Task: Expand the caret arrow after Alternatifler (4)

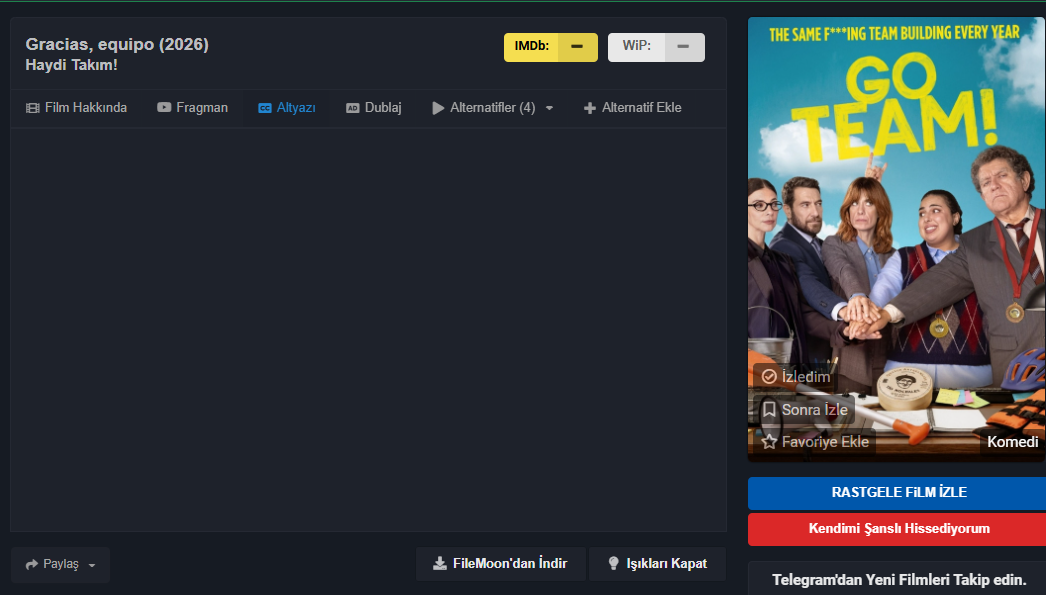Action: tap(549, 108)
